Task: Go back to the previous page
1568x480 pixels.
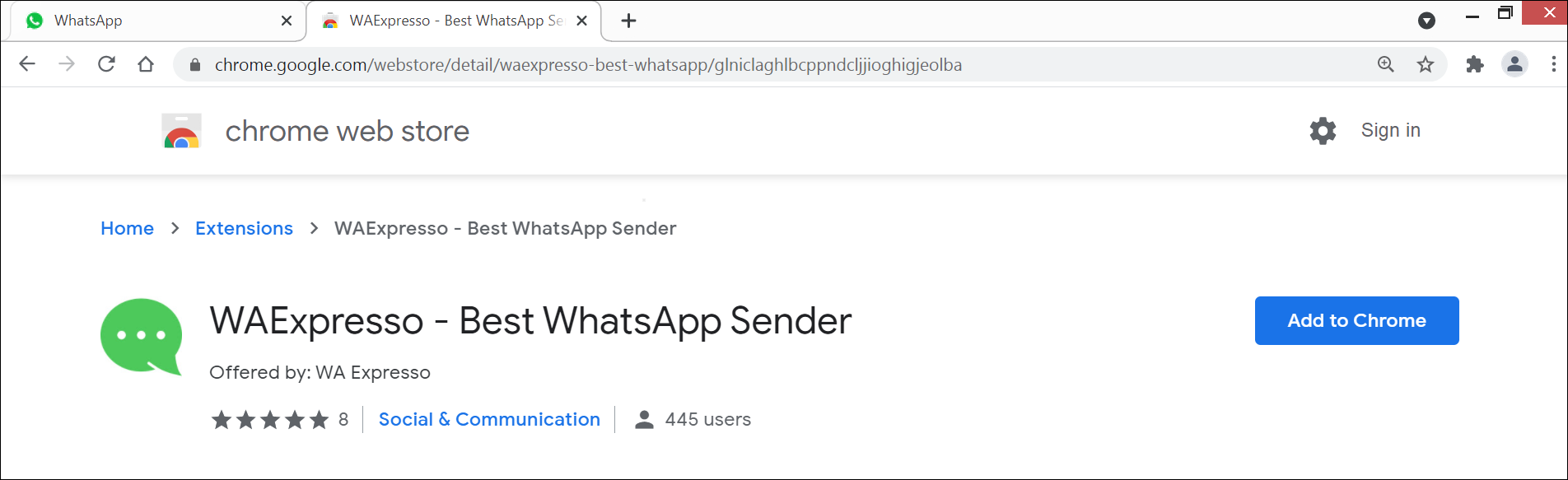Action: coord(27,64)
